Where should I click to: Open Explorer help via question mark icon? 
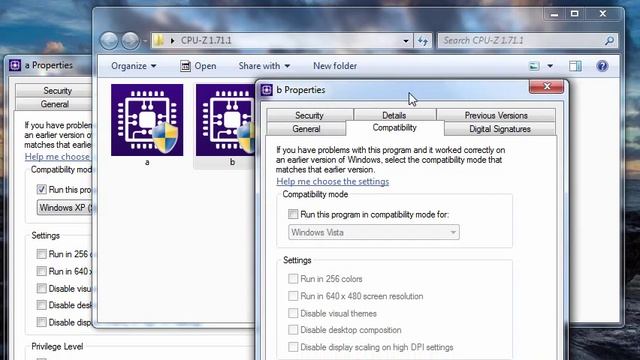tap(602, 66)
